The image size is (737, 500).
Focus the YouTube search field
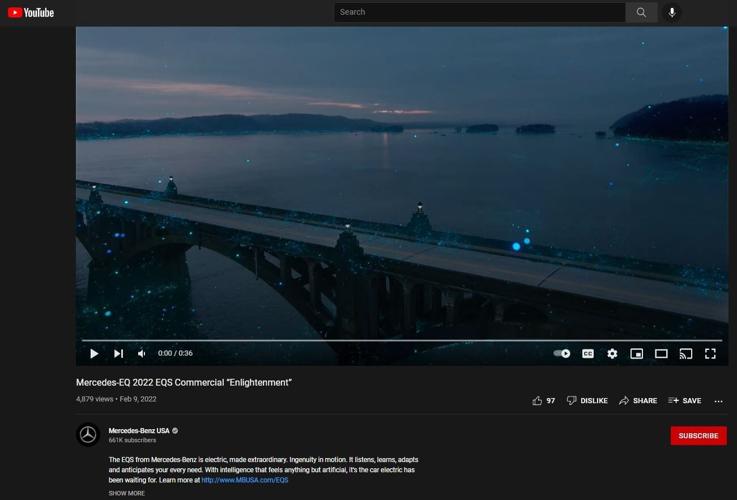478,12
